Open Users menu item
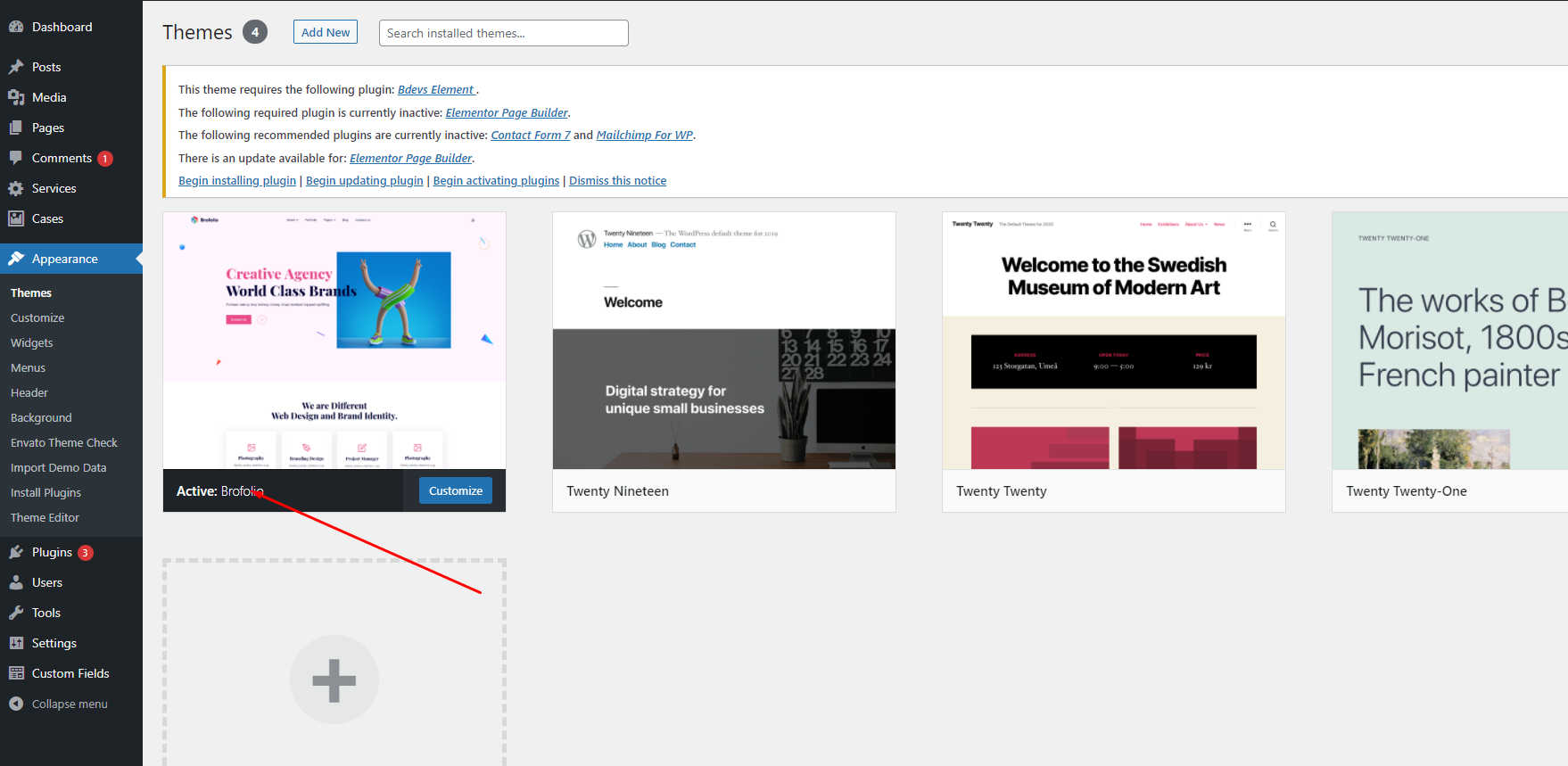Viewport: 1568px width, 766px height. point(71,582)
